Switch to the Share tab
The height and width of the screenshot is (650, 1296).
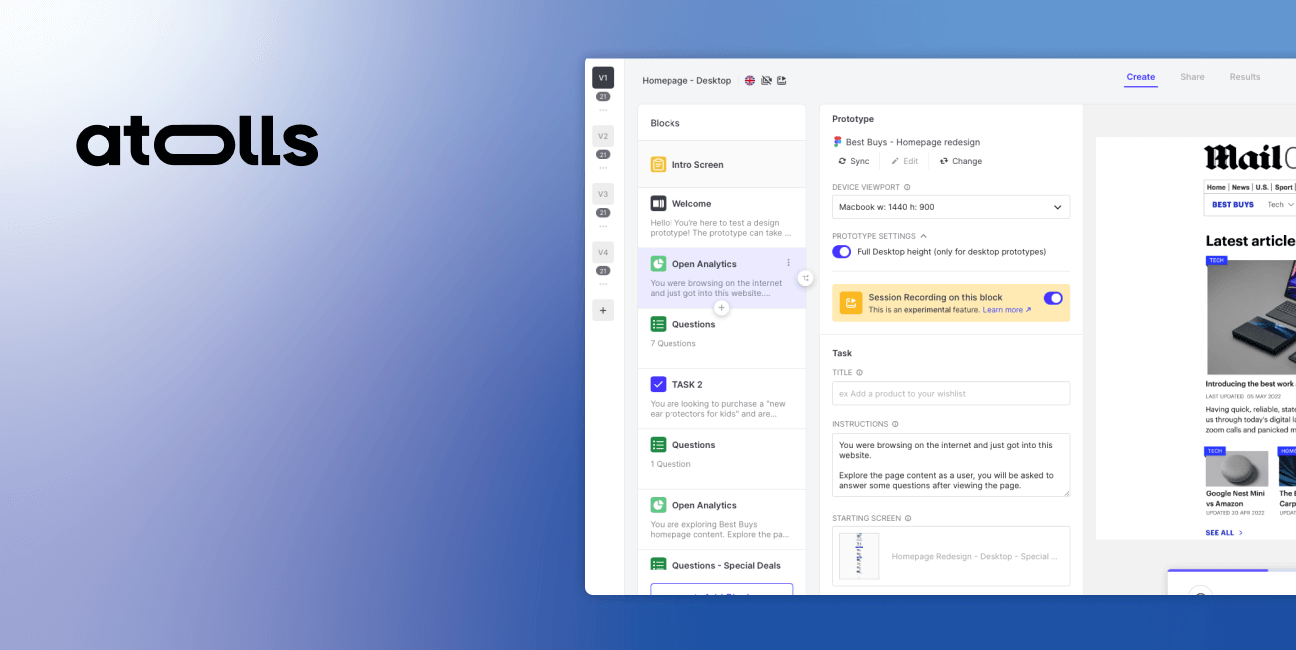(1192, 77)
